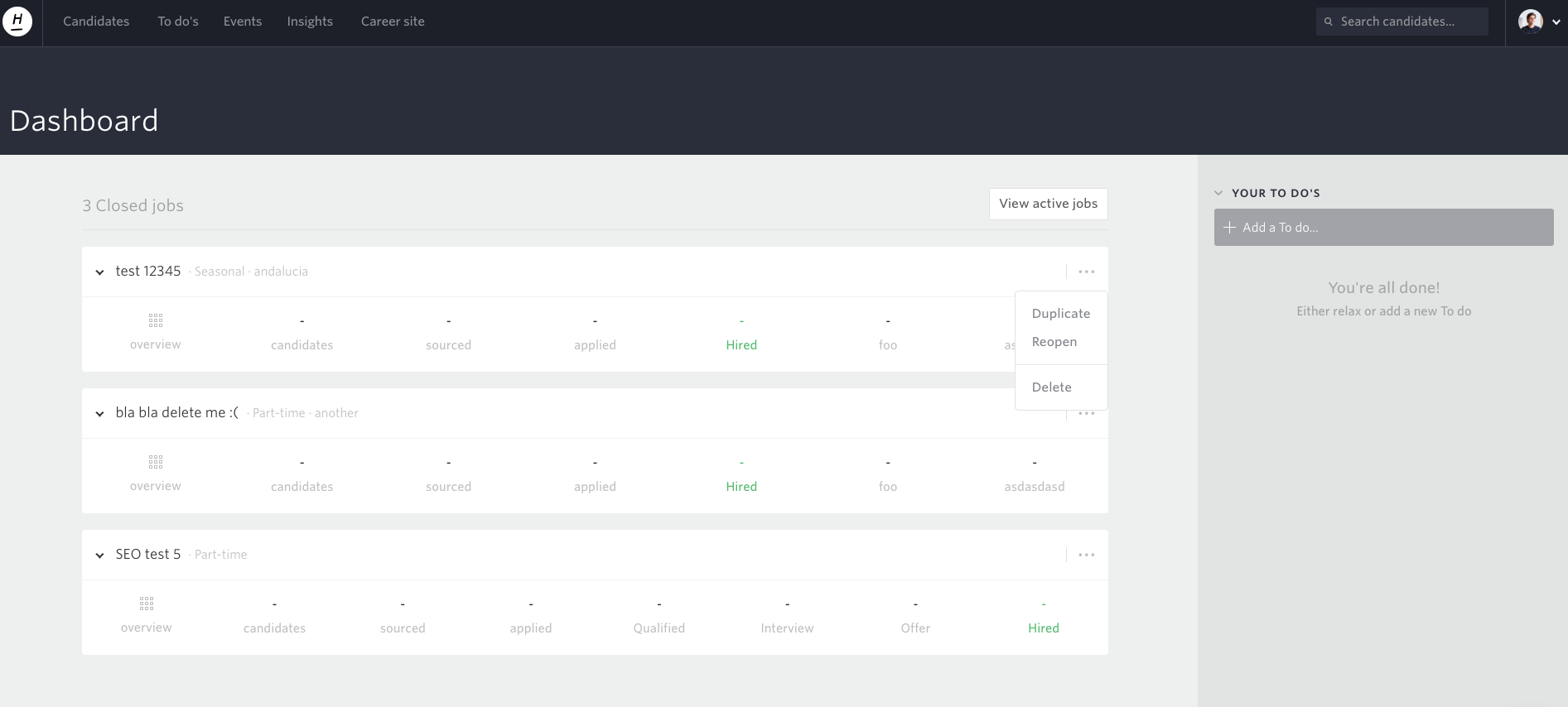Viewport: 1568px width, 707px height.
Task: Click the search magnifier icon
Action: click(1329, 22)
